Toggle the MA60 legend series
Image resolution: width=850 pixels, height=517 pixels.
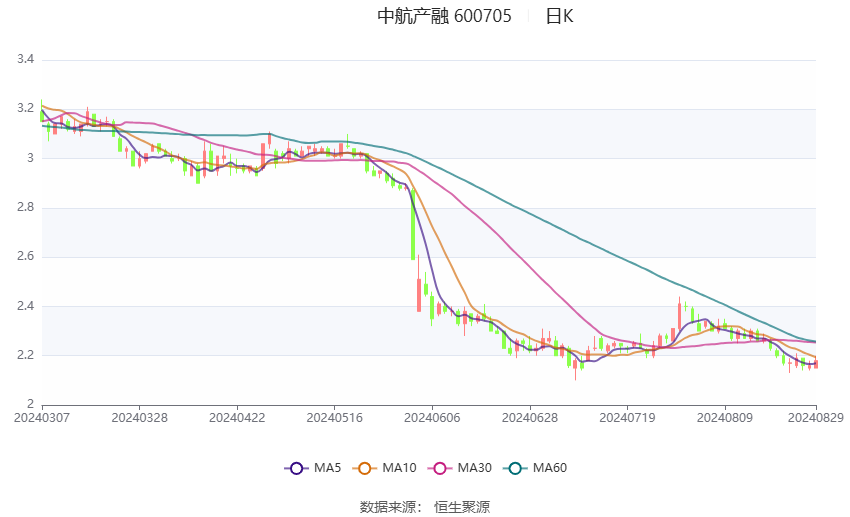(535, 468)
